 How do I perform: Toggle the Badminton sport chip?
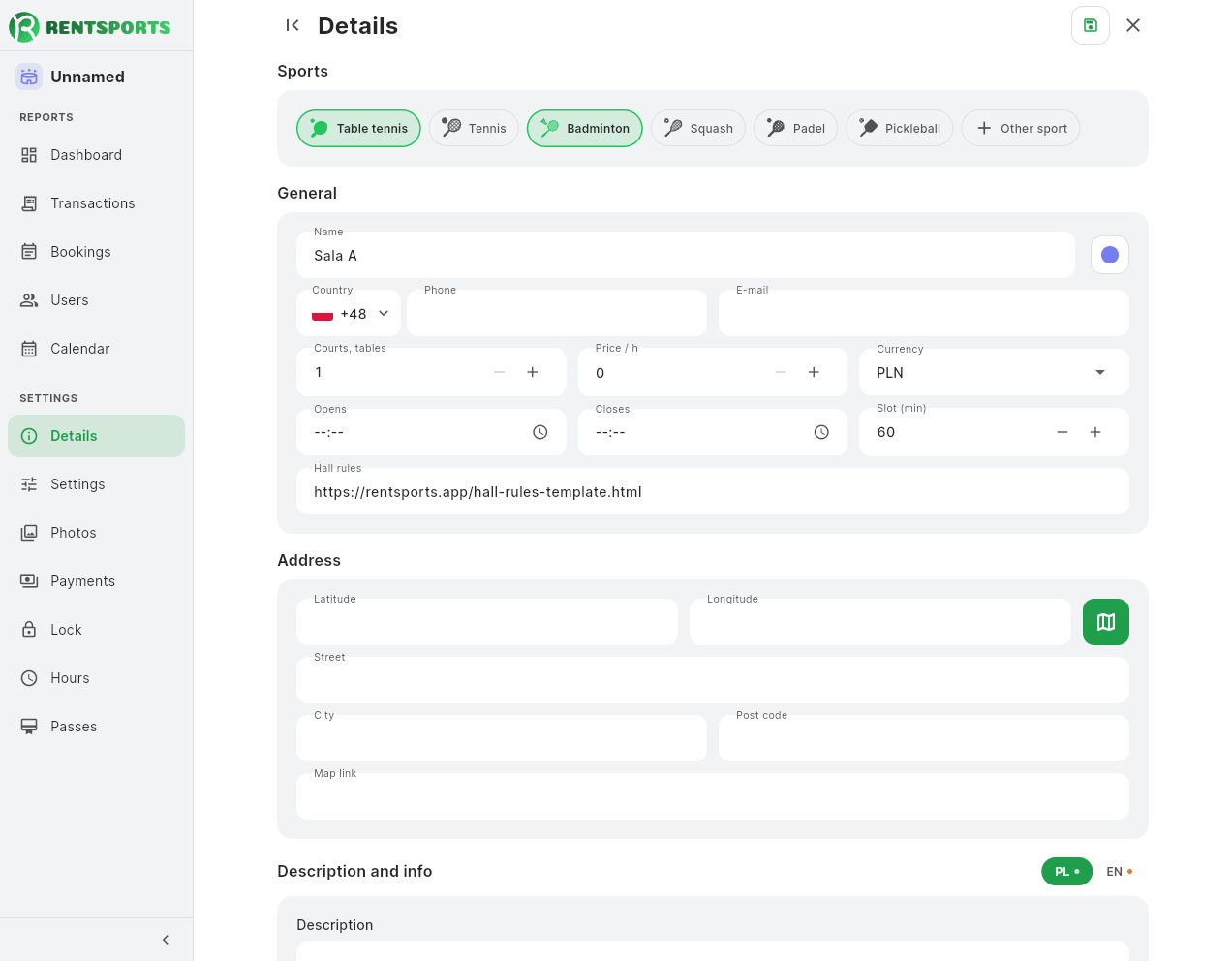point(585,128)
